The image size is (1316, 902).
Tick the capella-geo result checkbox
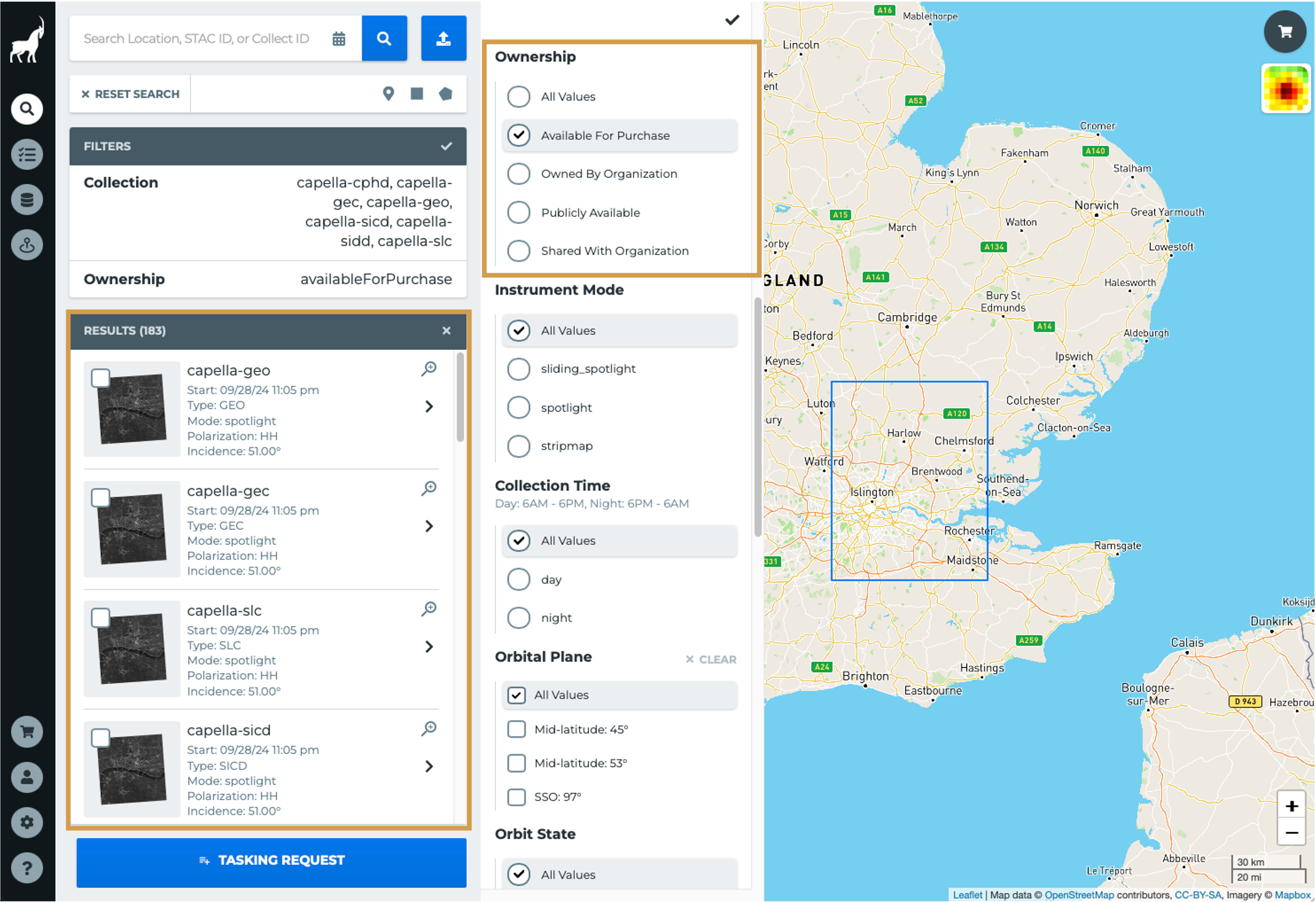click(101, 378)
